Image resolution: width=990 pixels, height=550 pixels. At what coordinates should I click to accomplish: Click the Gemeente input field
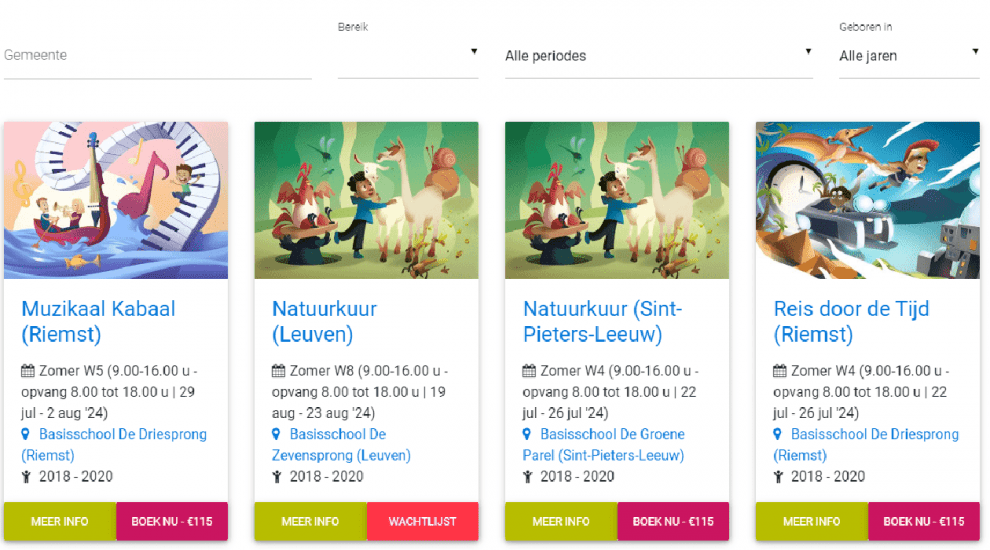[158, 56]
